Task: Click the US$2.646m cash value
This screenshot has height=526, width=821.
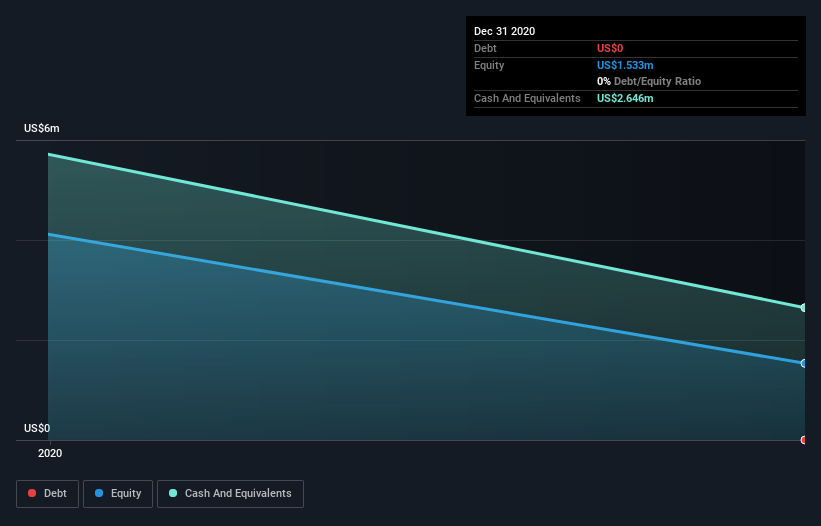Action: coord(625,98)
